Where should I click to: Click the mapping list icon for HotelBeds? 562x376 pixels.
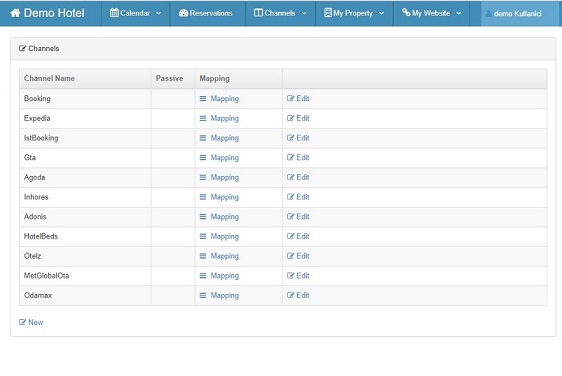point(203,237)
